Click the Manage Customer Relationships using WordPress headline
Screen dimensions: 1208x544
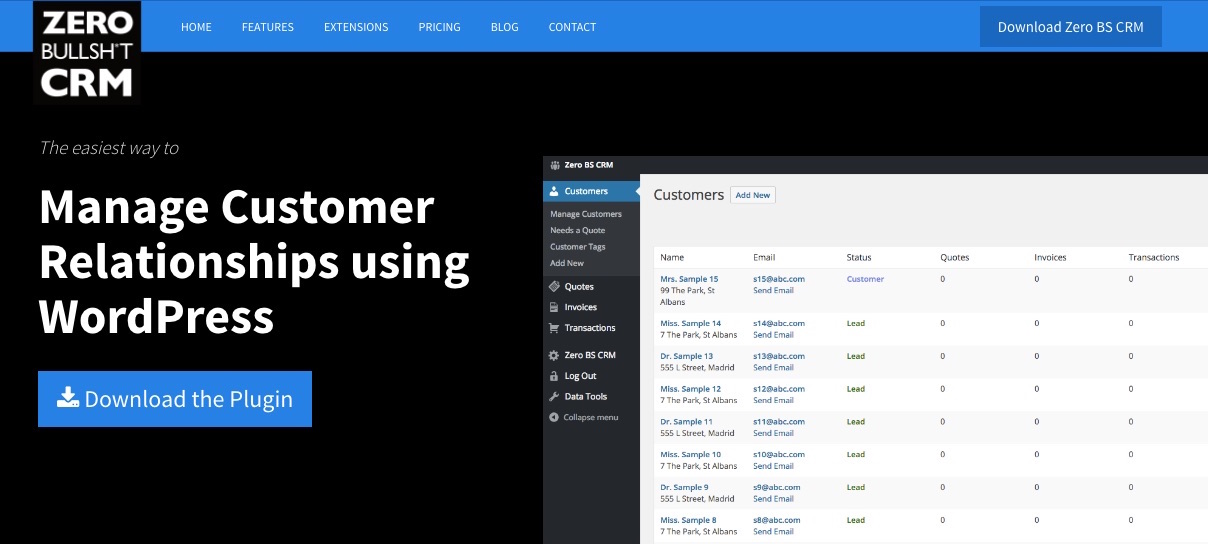[254, 262]
